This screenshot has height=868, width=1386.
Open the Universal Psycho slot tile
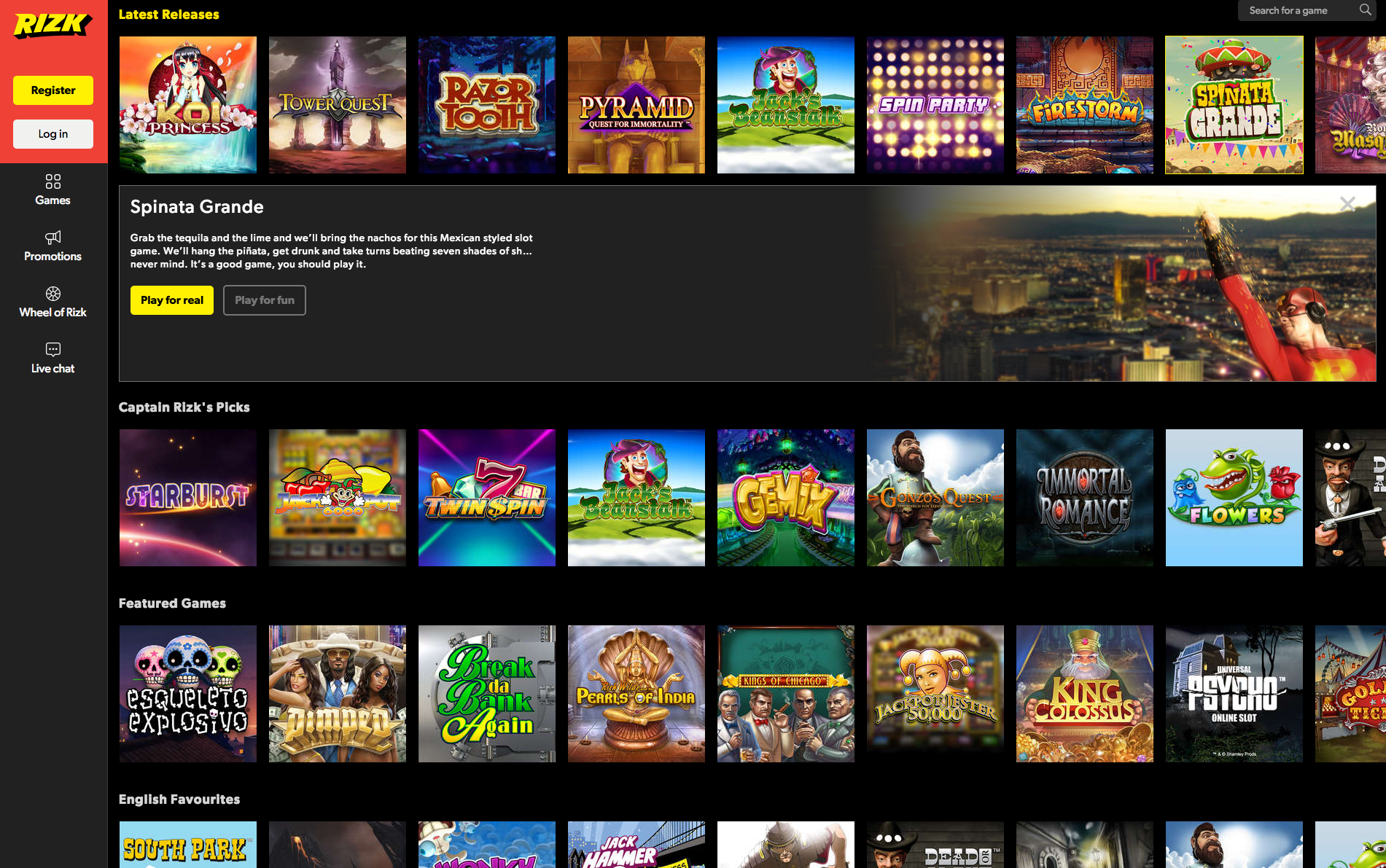(1234, 694)
